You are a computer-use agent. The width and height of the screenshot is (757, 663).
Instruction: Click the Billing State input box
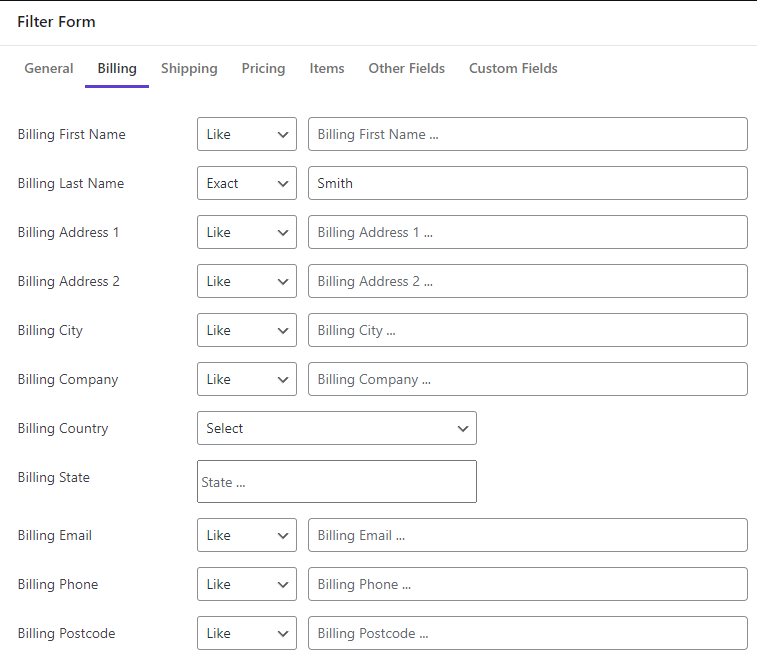[336, 481]
